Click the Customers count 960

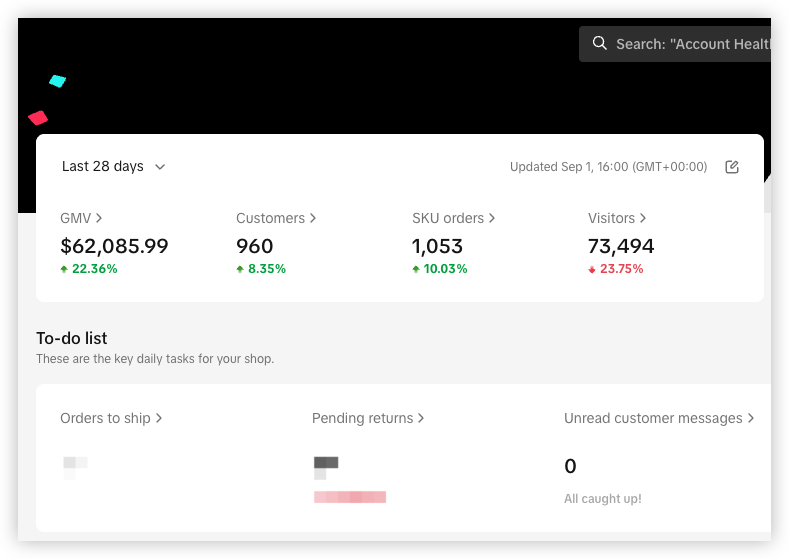(254, 246)
